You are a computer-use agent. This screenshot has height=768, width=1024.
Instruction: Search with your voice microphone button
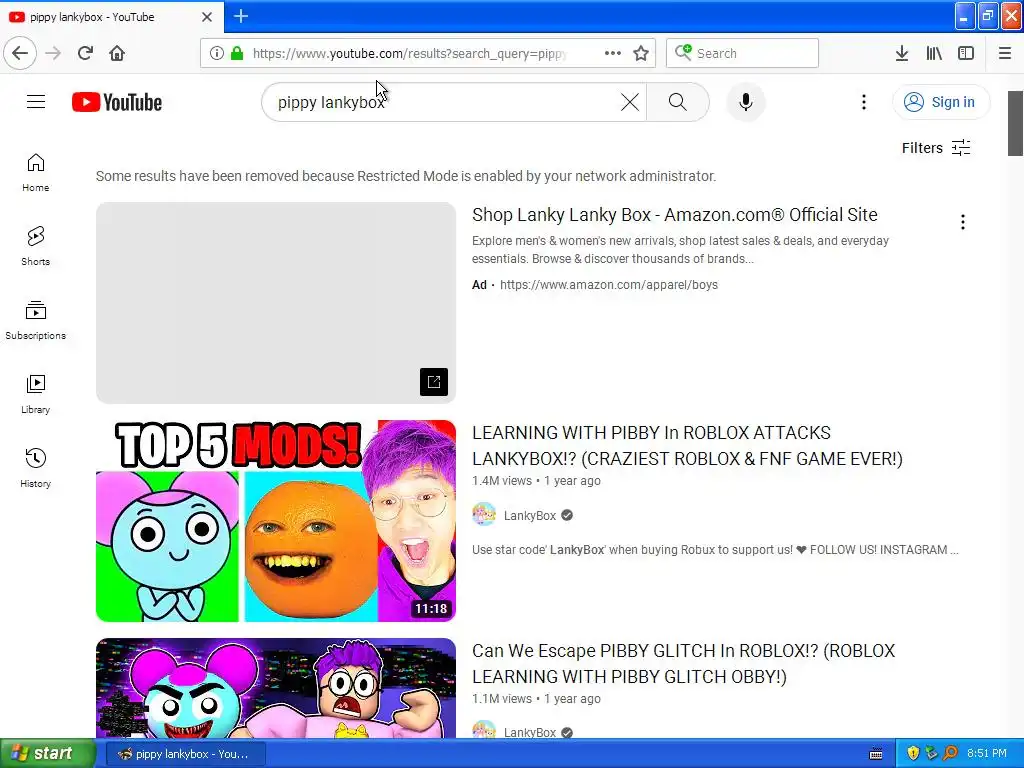[746, 102]
